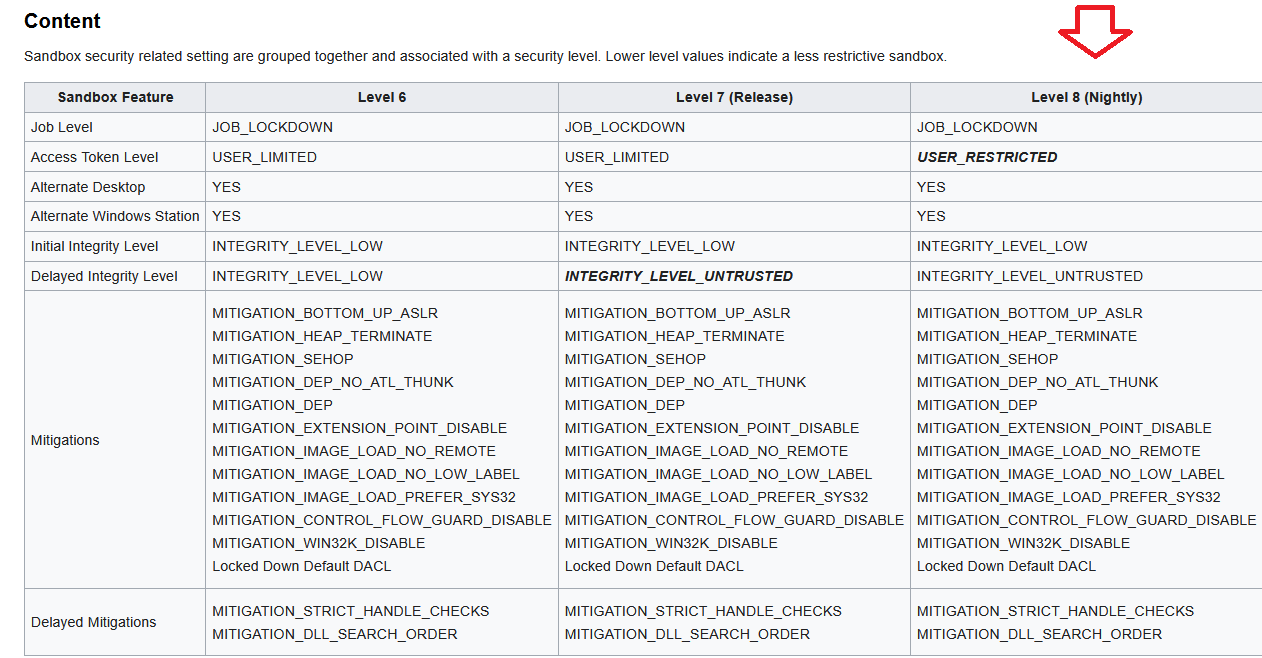Click the bold USER_RESTRICTED cell
This screenshot has width=1262, height=658.
tap(987, 157)
